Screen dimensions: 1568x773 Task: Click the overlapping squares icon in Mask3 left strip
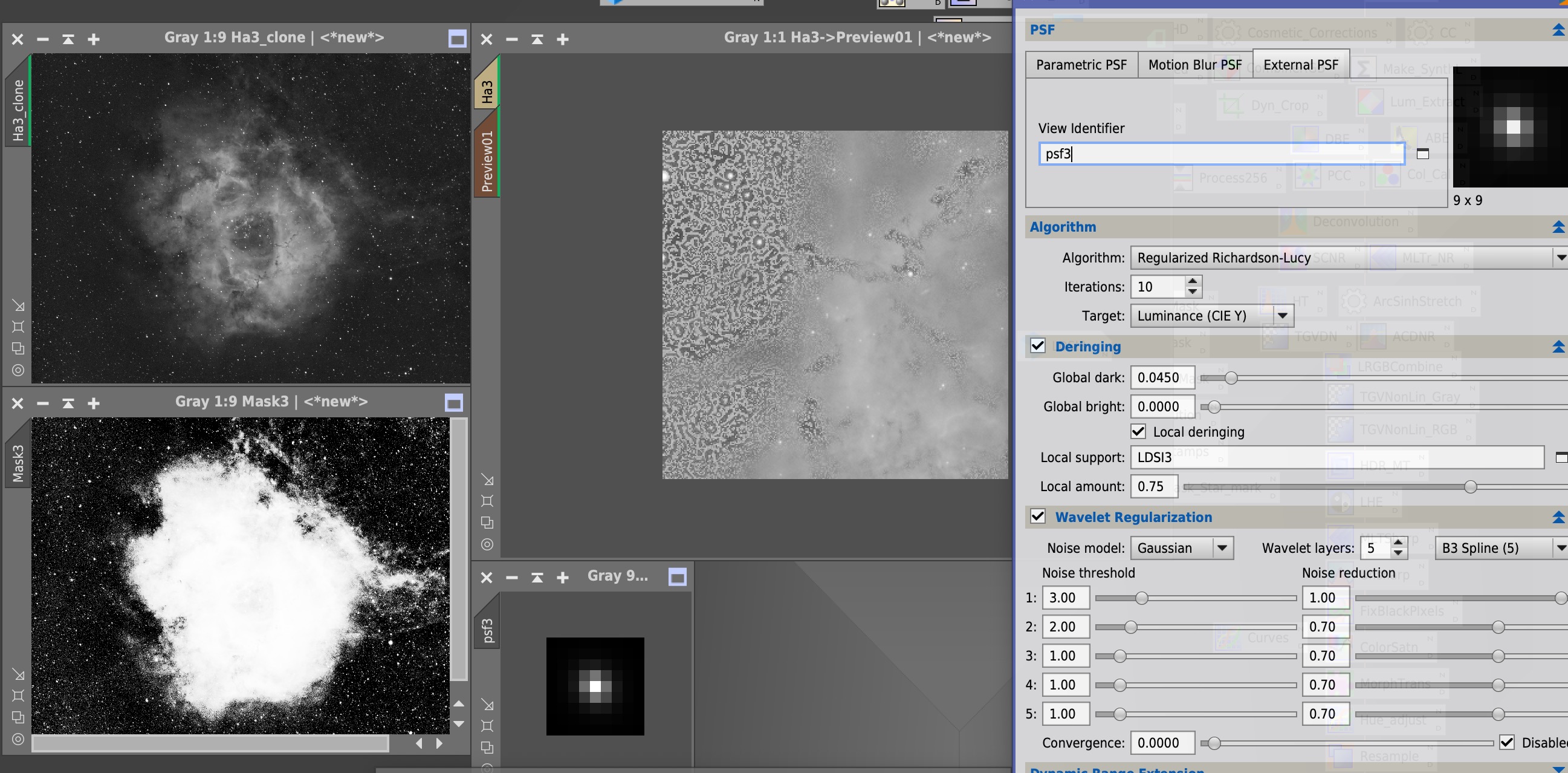18,717
